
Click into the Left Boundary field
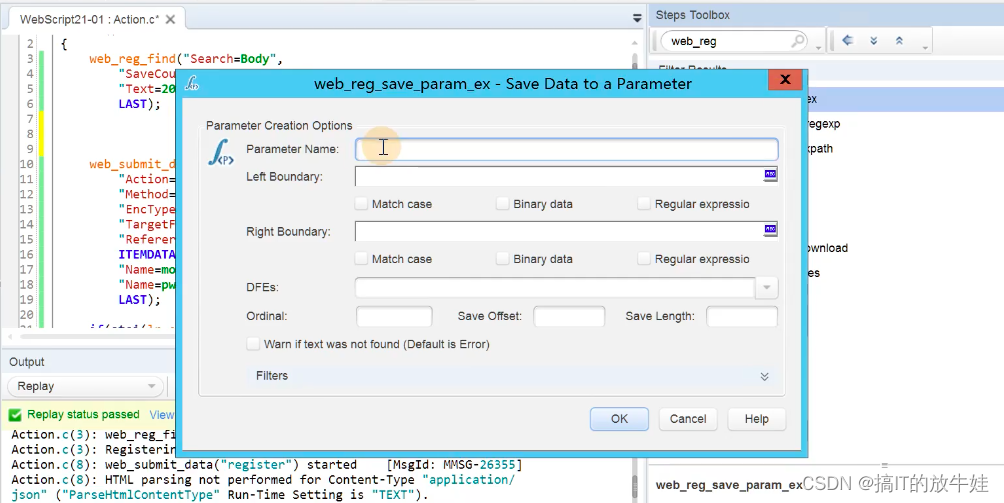coord(559,177)
